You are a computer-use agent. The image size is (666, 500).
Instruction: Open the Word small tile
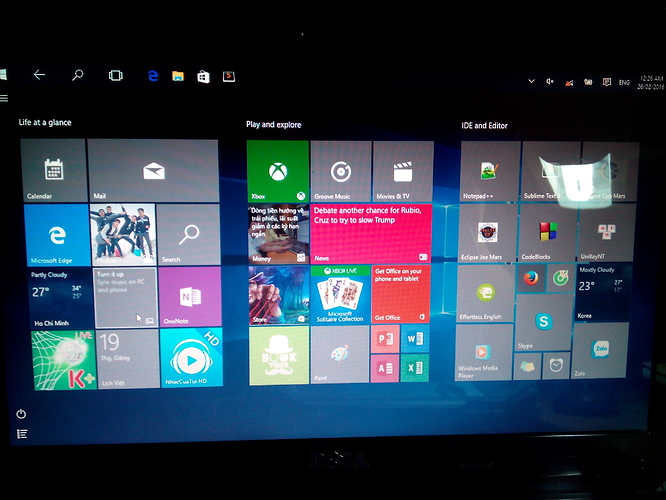pyautogui.click(x=415, y=339)
